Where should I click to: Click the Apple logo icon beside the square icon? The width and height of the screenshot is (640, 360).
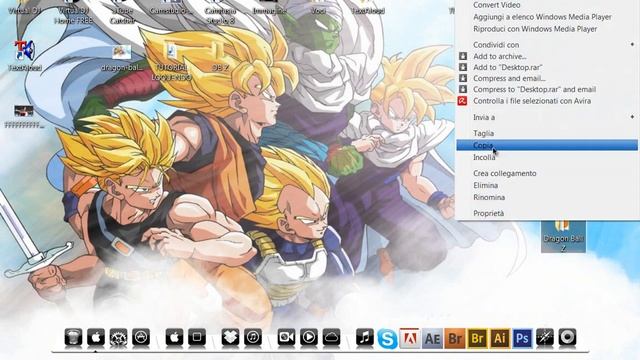pyautogui.click(x=174, y=338)
